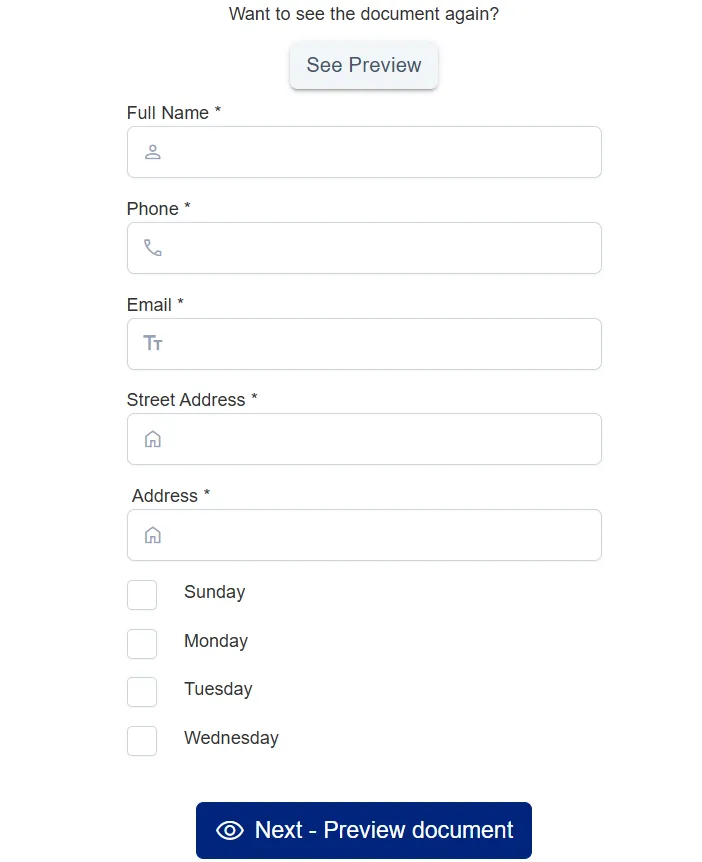Toggle the Wednesday checkbox
This screenshot has width=702, height=862.
pyautogui.click(x=142, y=740)
